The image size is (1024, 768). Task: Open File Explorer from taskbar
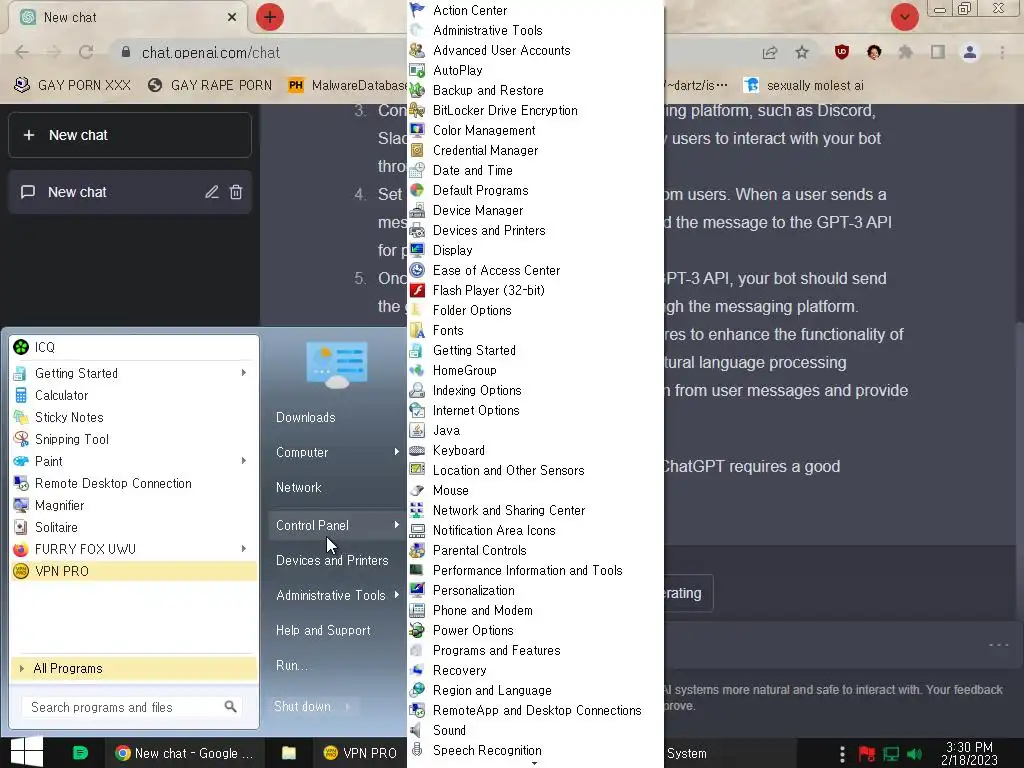289,753
